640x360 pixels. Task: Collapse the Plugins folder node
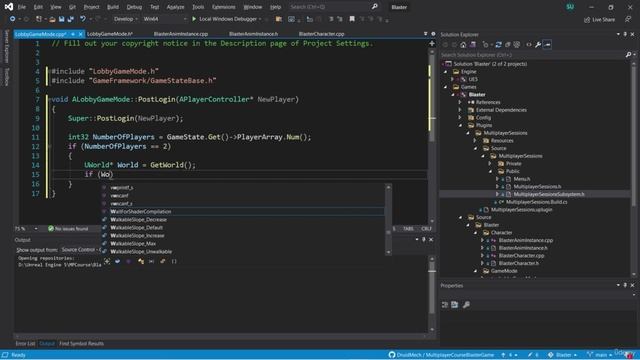460,125
